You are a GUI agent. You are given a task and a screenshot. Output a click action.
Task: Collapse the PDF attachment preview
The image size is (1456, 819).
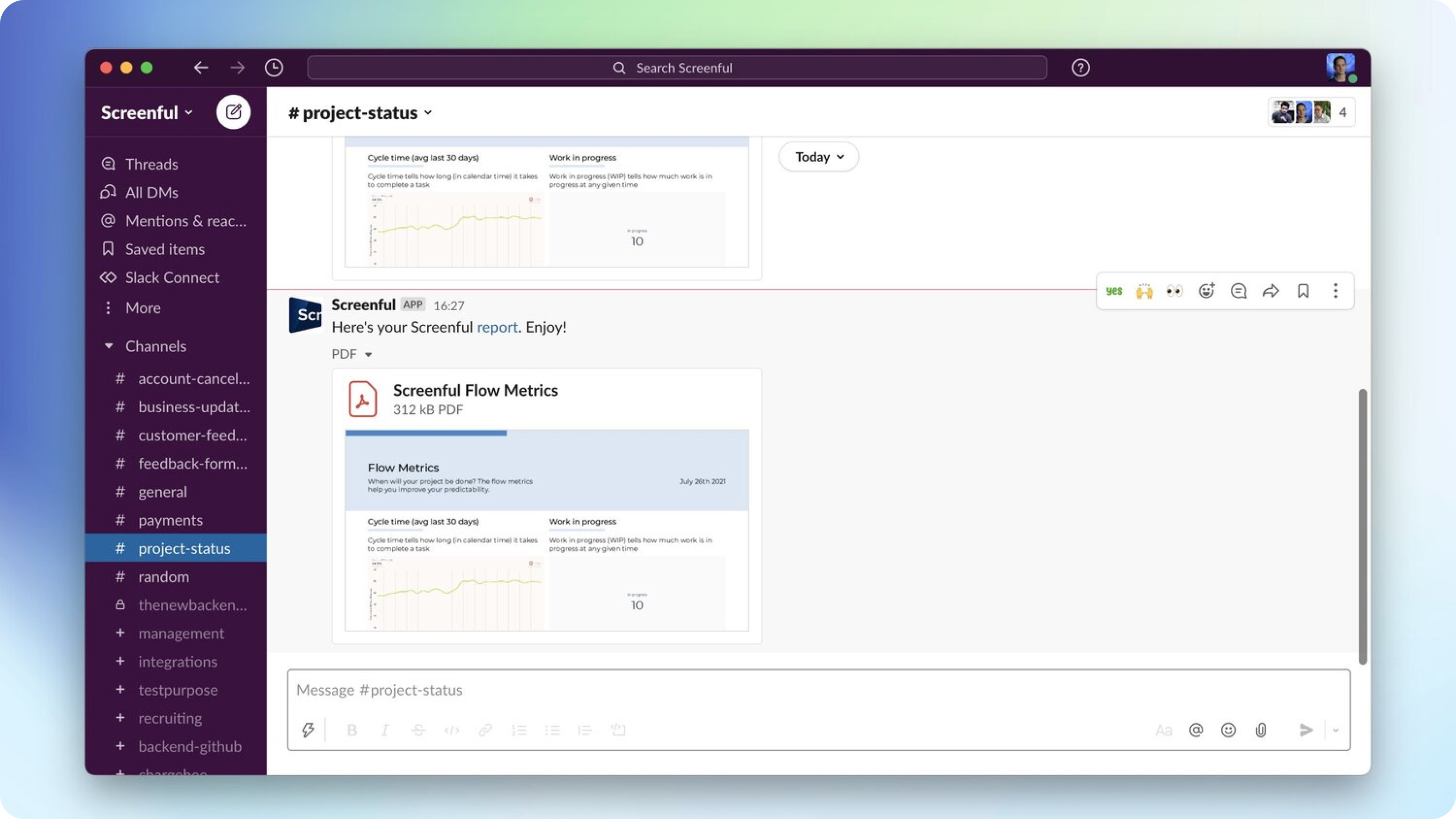pyautogui.click(x=368, y=354)
